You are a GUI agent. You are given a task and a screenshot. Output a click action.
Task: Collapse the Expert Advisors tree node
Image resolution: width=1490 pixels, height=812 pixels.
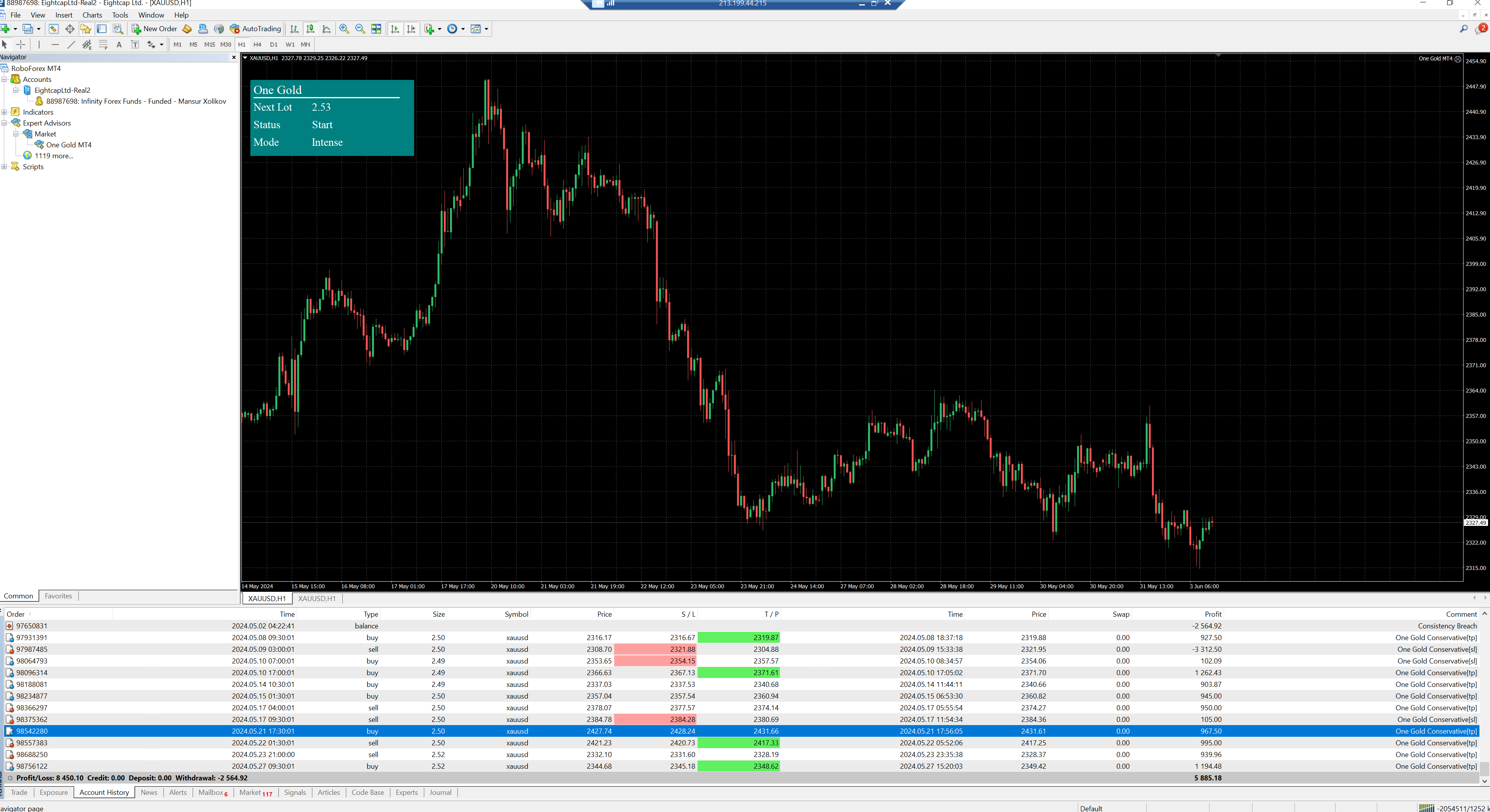pos(5,123)
